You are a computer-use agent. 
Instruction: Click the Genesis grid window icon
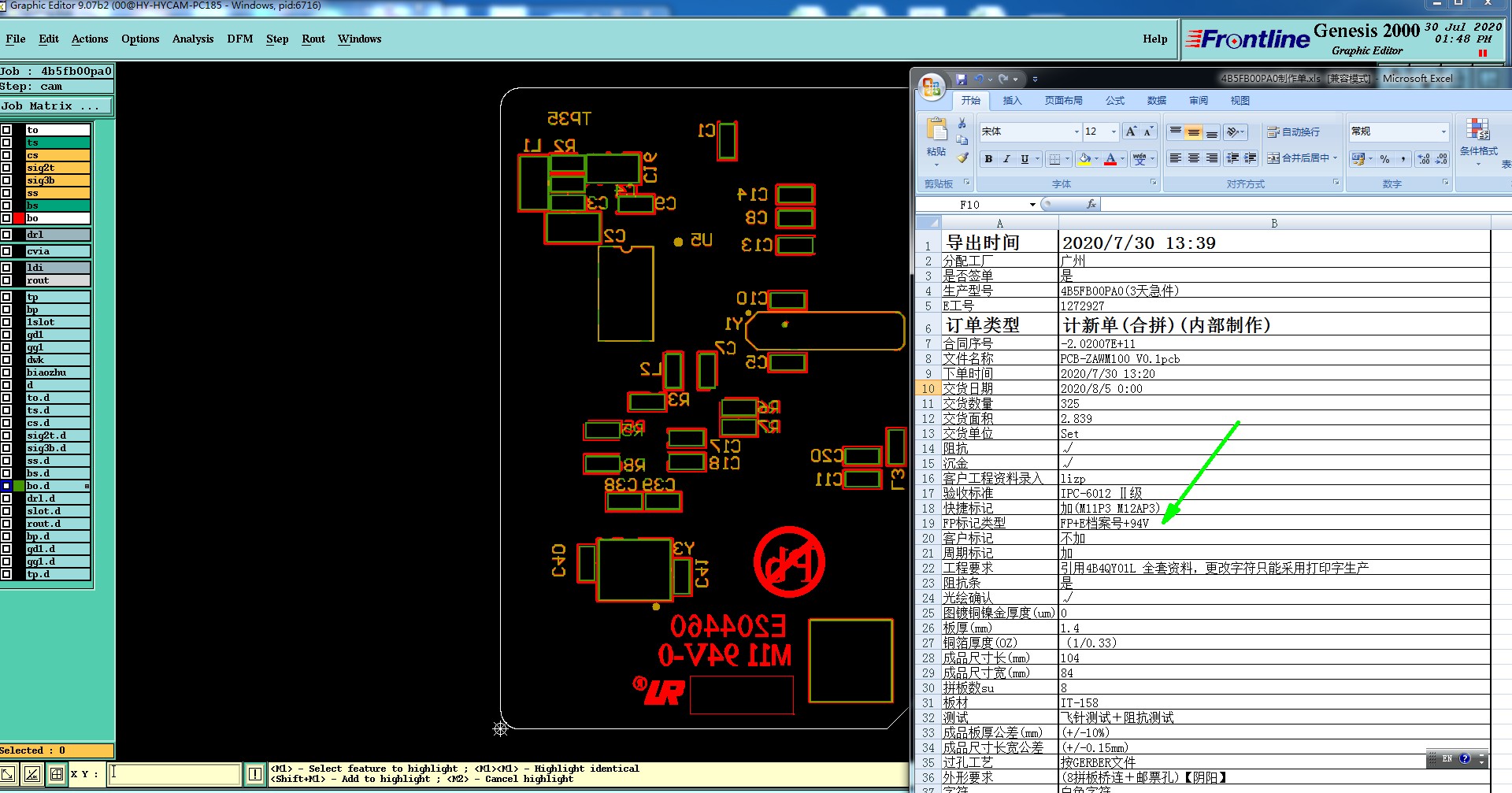57,774
